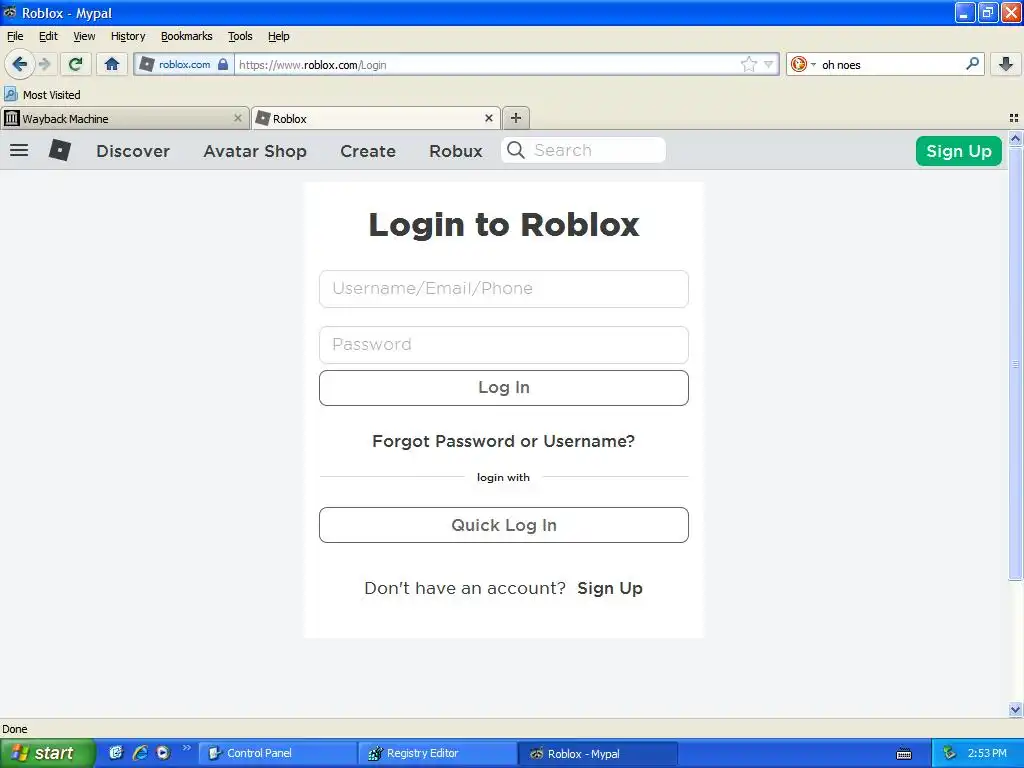Click the Roblox logo icon
This screenshot has height=768, width=1024.
click(x=59, y=150)
